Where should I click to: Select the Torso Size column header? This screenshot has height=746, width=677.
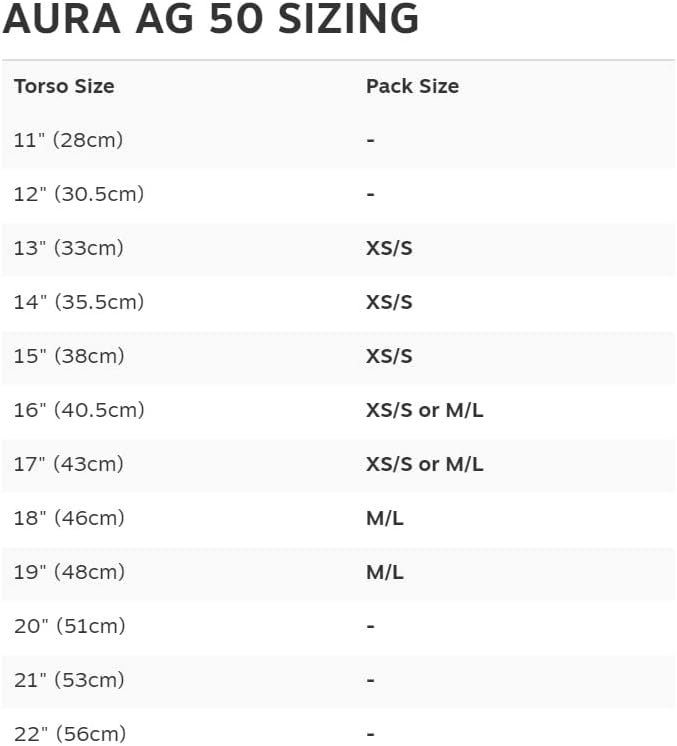point(64,86)
